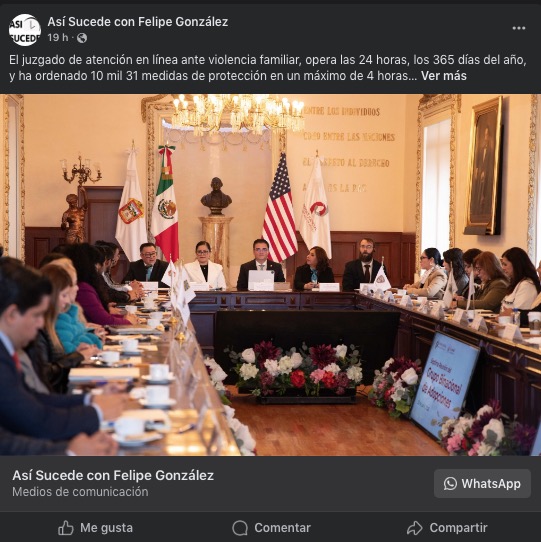Click the page title below the photo
This screenshot has height=542, width=541.
point(113,475)
